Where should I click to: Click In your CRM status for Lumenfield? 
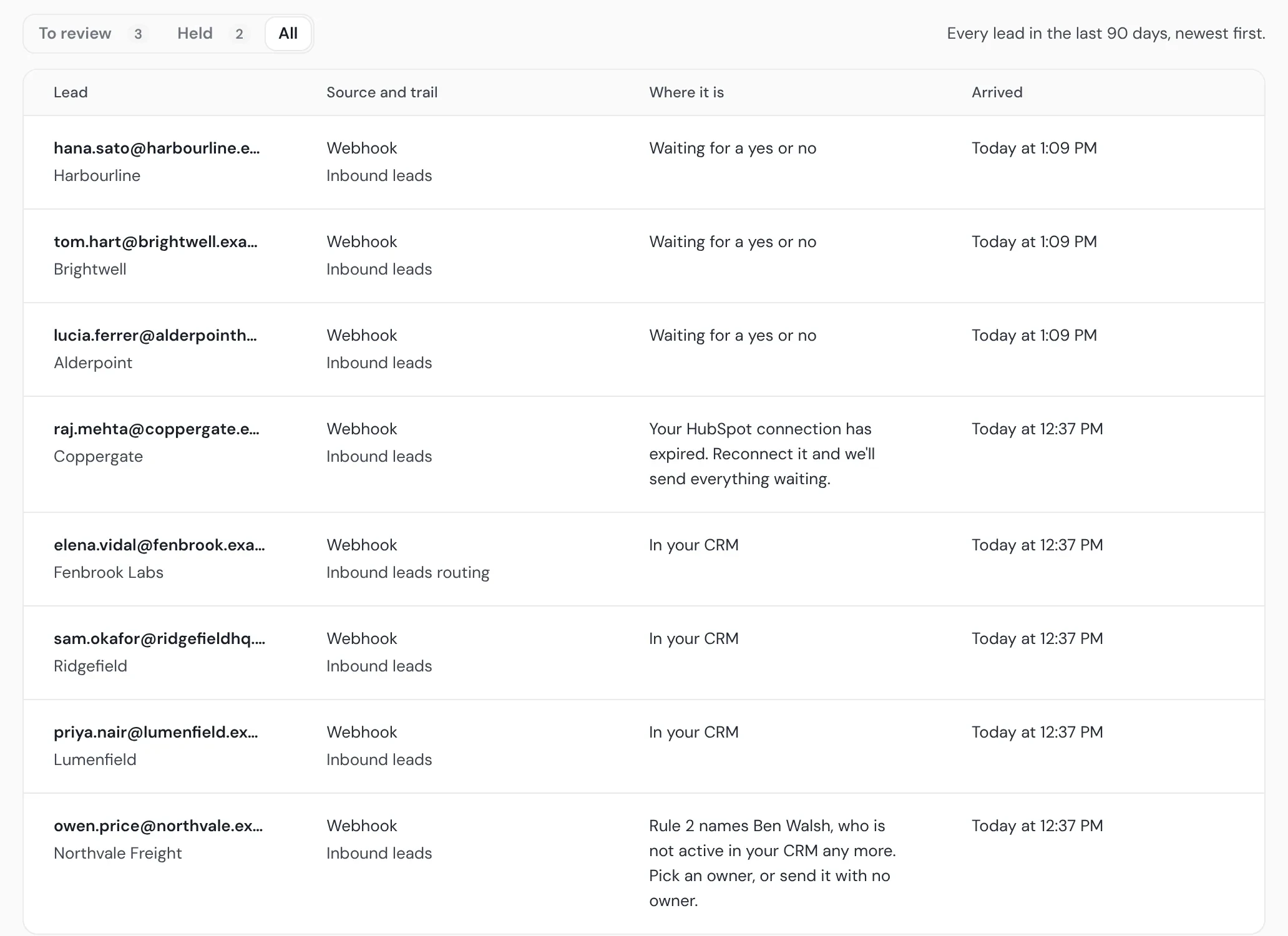pyautogui.click(x=694, y=732)
